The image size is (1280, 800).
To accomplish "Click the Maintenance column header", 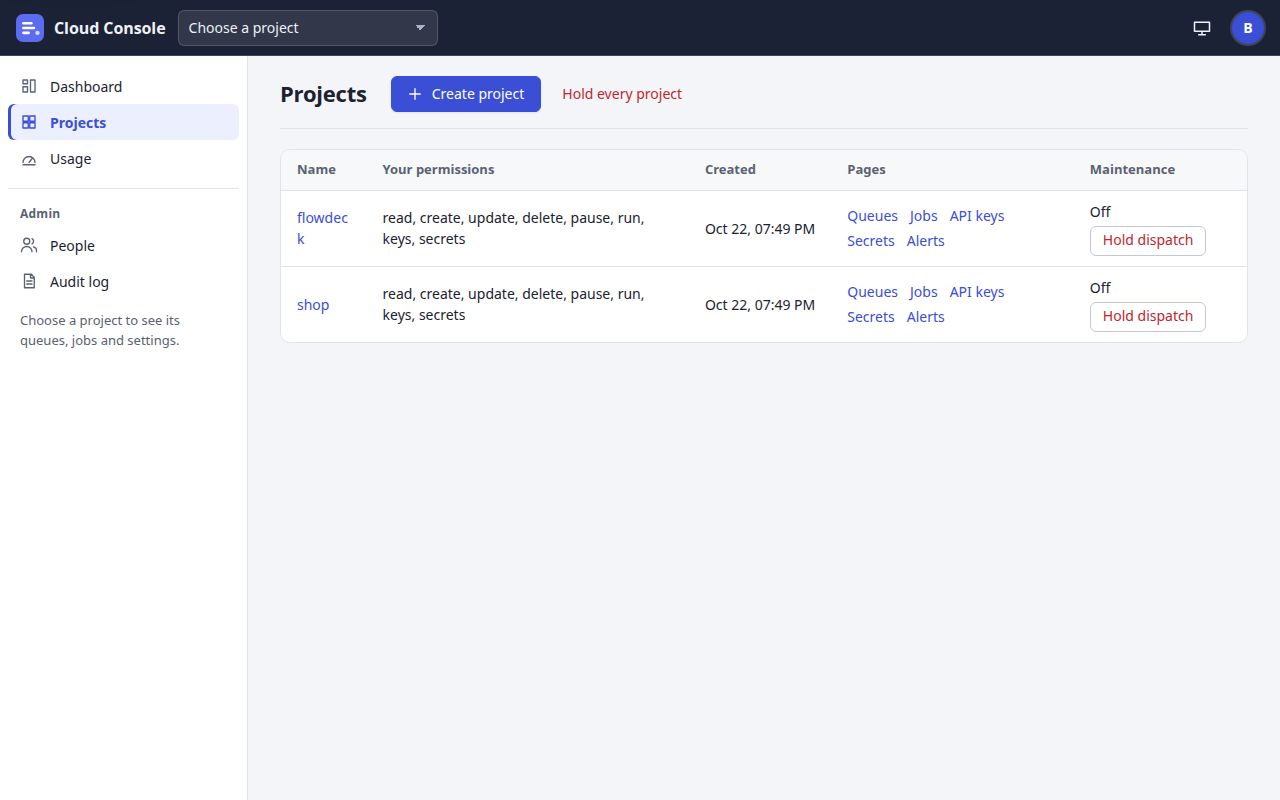I will [1132, 170].
